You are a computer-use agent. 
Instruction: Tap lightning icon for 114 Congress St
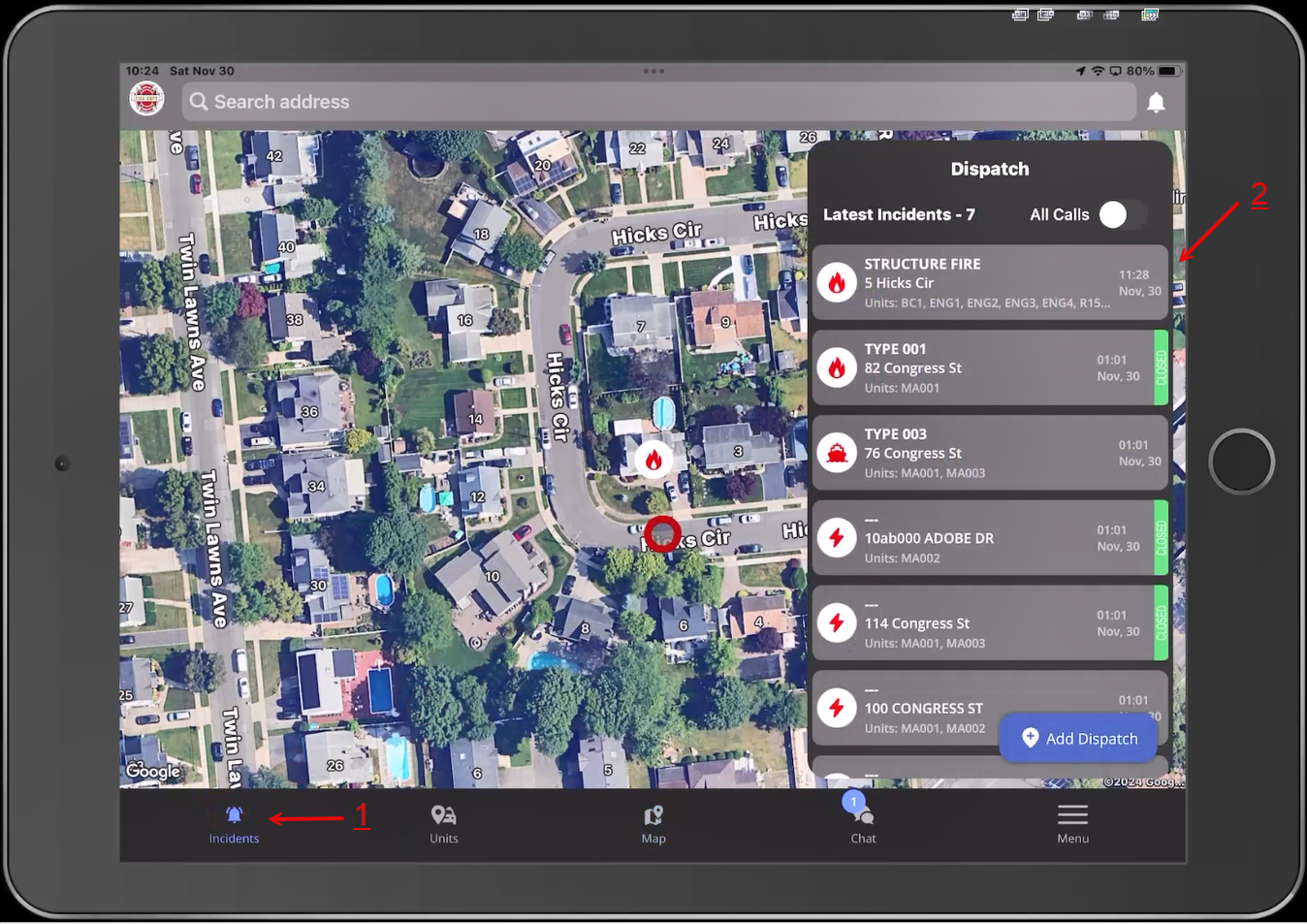[x=836, y=623]
